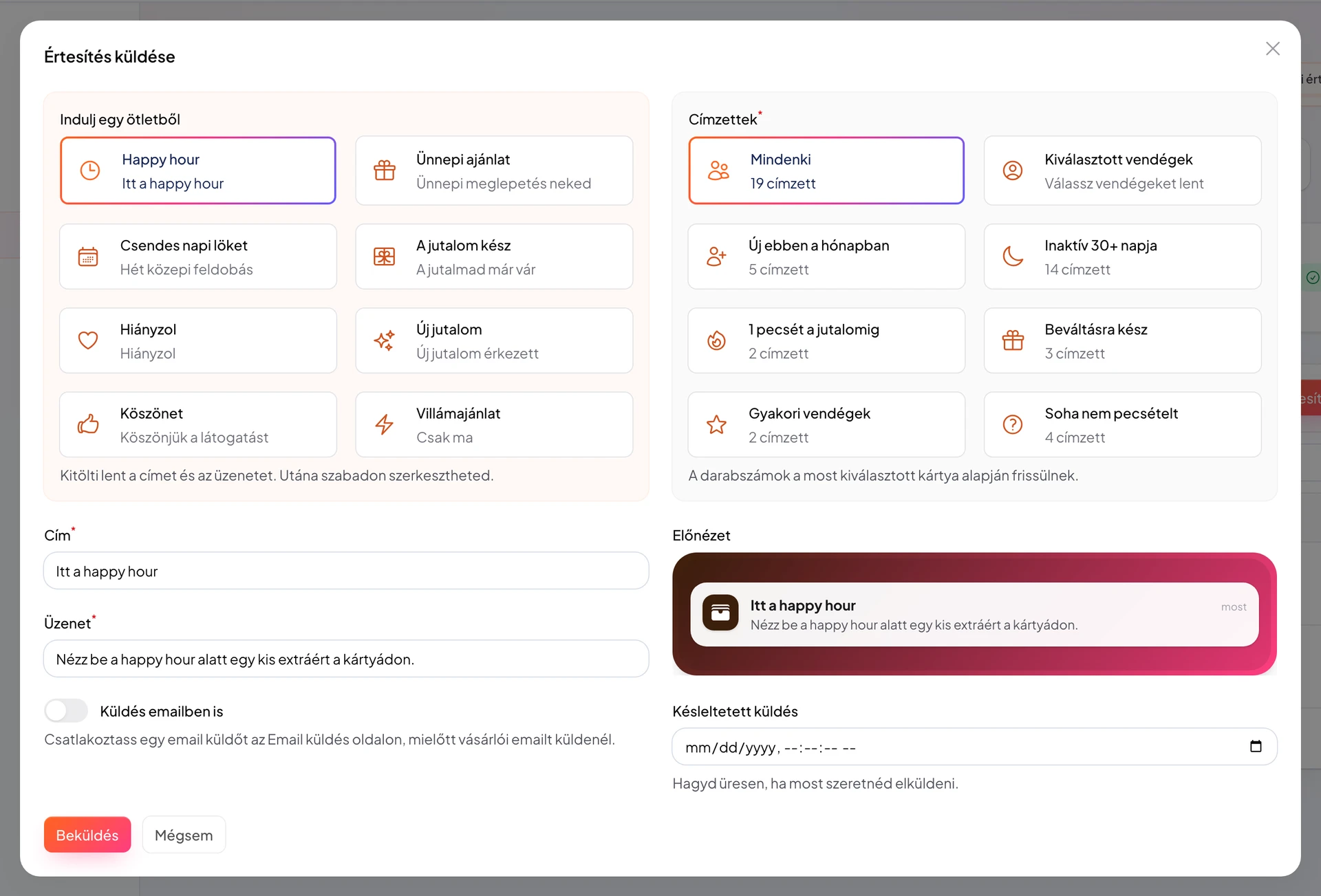Image resolution: width=1321 pixels, height=896 pixels.
Task: Pick Inaktív 30+ napja label
Action: (x=1101, y=245)
